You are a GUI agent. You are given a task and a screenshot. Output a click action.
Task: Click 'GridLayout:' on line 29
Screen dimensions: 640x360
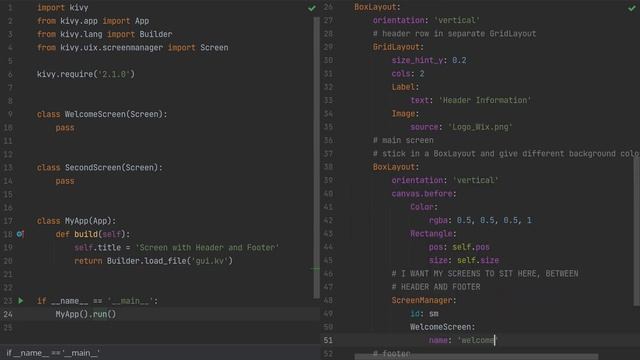click(398, 47)
